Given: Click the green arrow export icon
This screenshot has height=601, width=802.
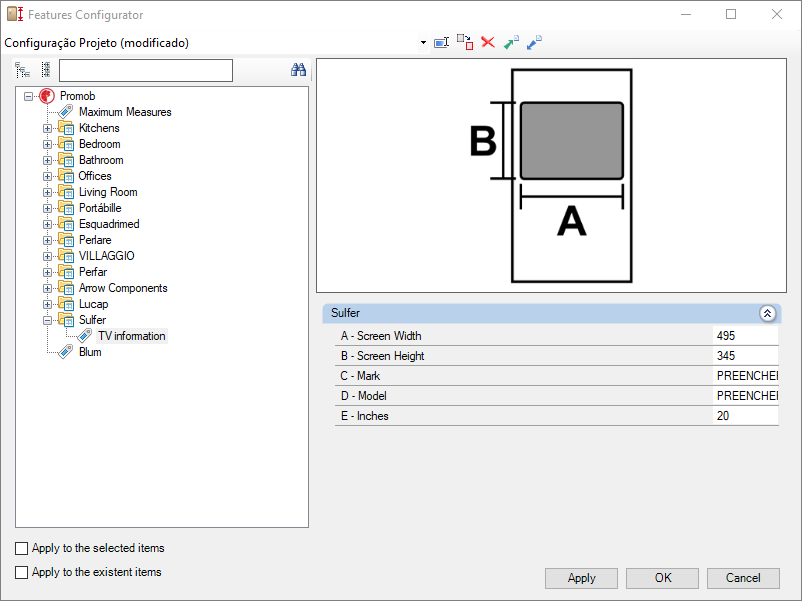Looking at the screenshot, I should click(x=511, y=42).
